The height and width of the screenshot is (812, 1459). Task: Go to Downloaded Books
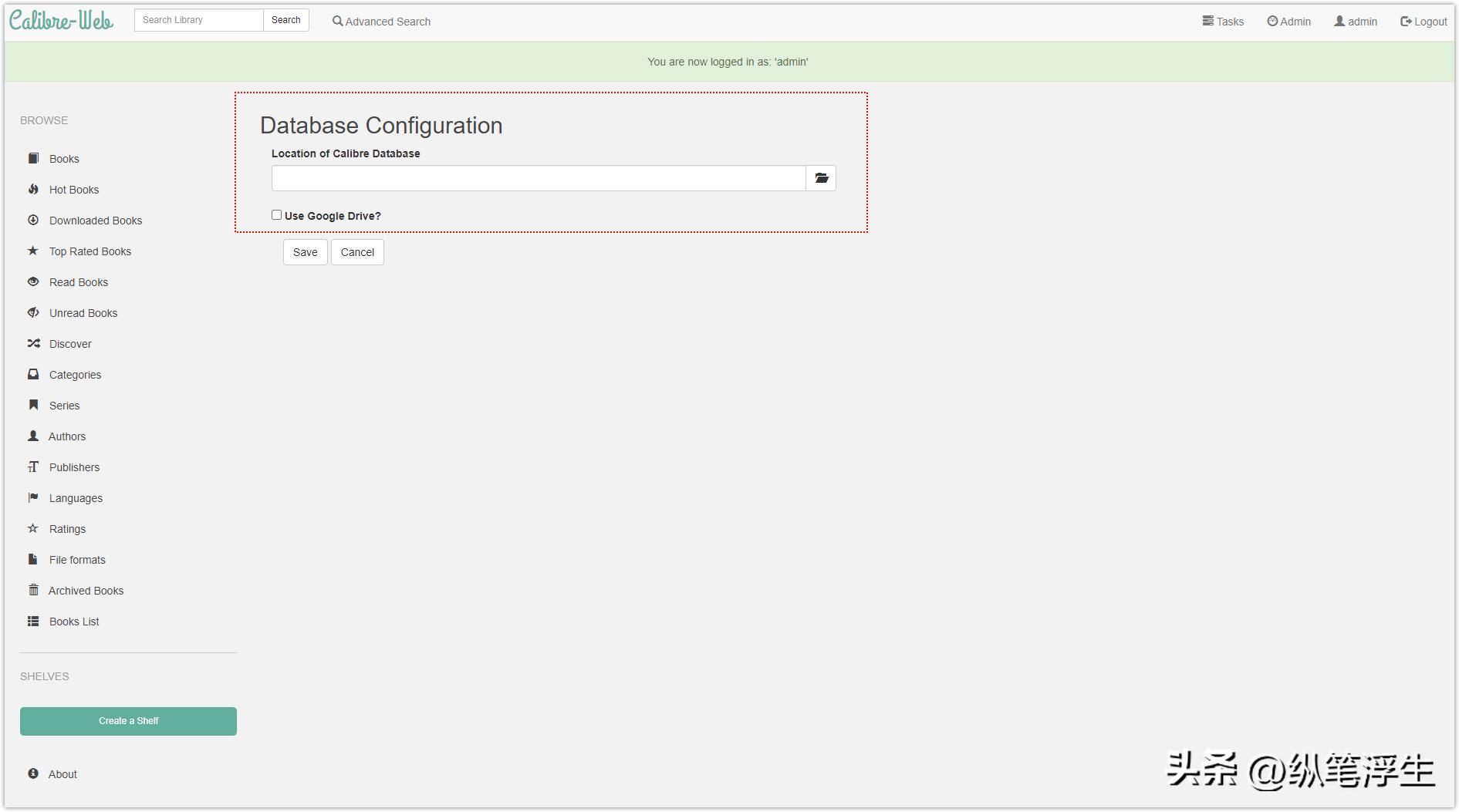pos(96,221)
